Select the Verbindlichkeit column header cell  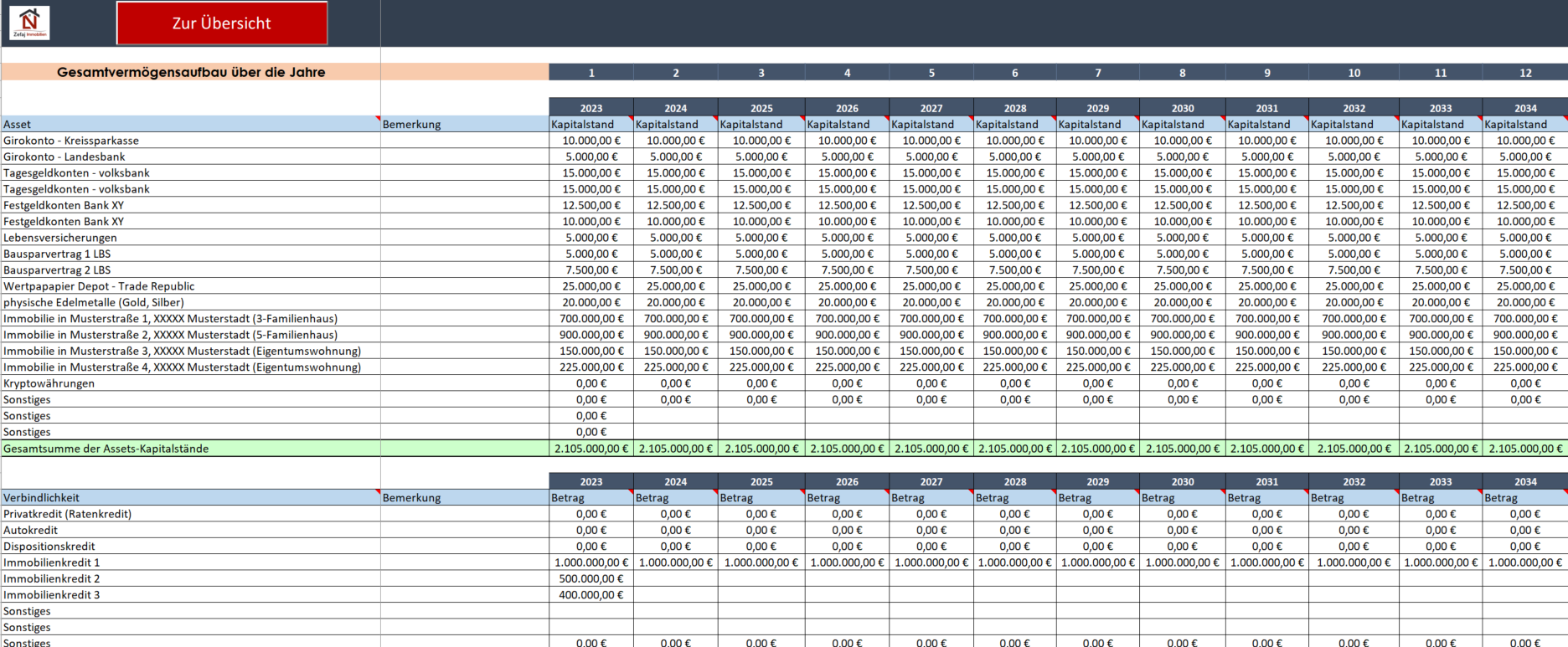pyautogui.click(x=191, y=498)
